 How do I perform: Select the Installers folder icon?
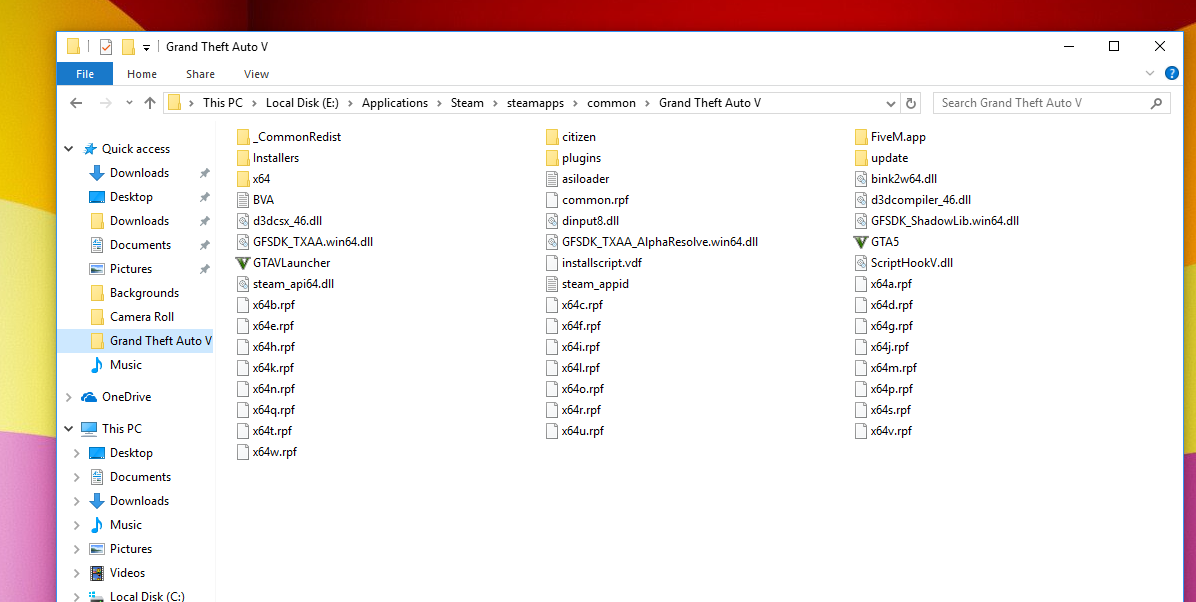click(243, 158)
